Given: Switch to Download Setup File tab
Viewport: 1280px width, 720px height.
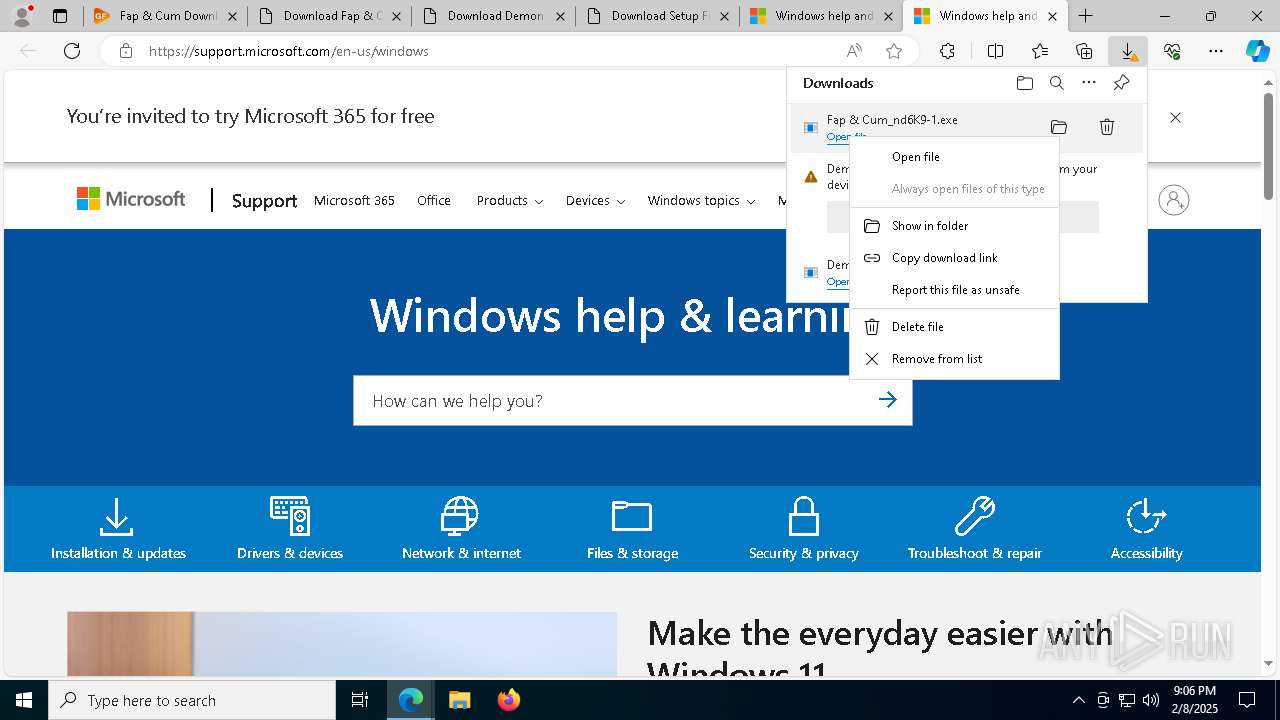Looking at the screenshot, I should (x=657, y=16).
